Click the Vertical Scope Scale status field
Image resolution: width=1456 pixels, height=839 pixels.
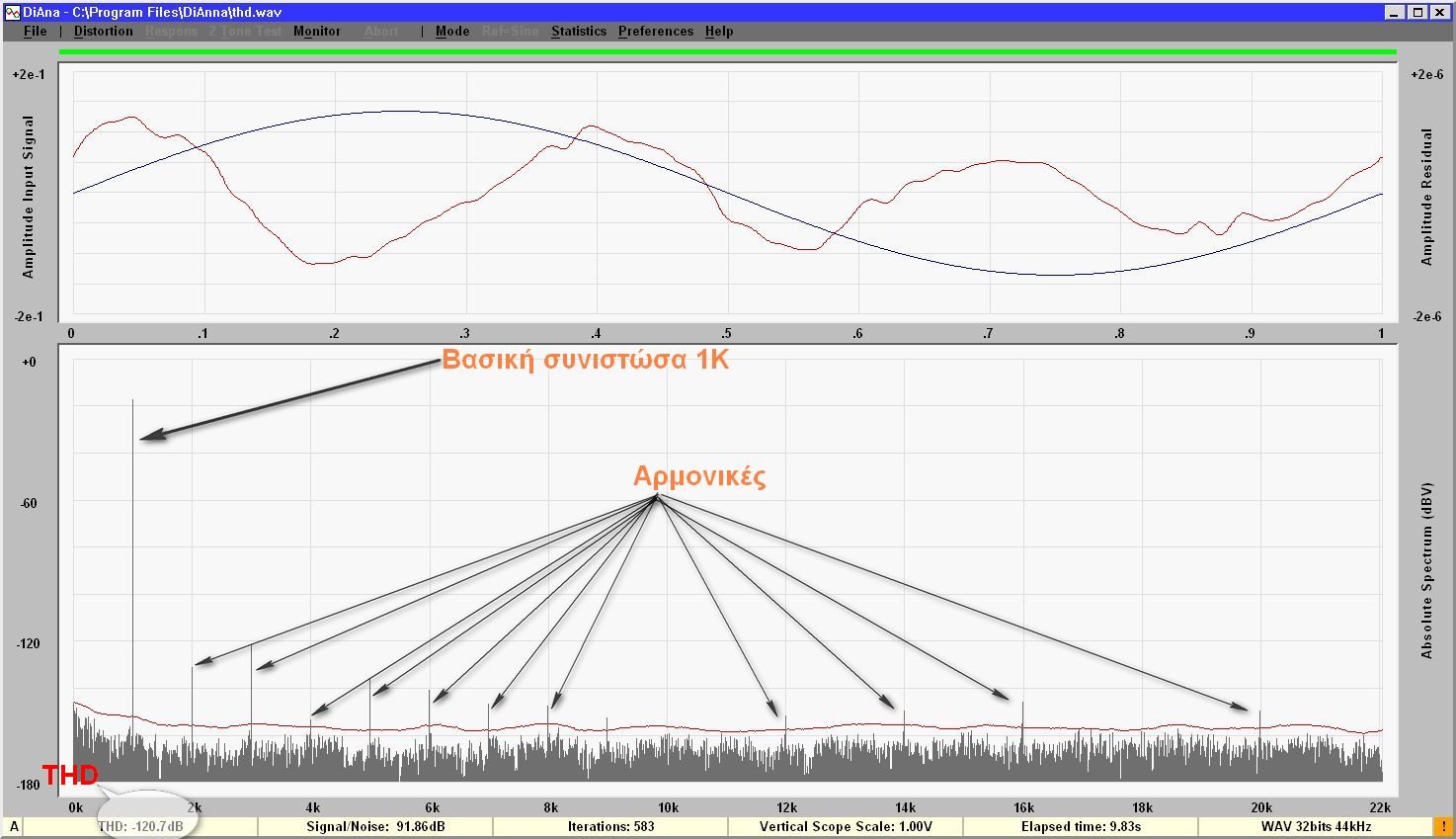tap(845, 827)
